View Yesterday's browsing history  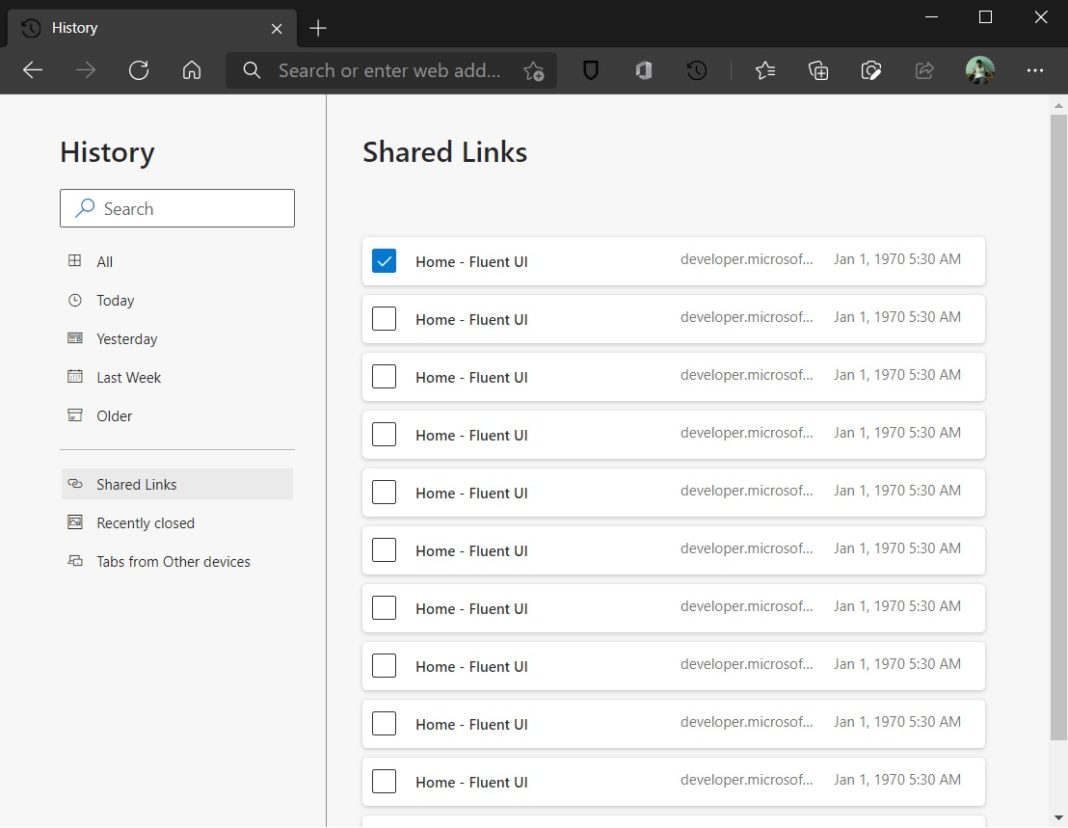tap(126, 338)
